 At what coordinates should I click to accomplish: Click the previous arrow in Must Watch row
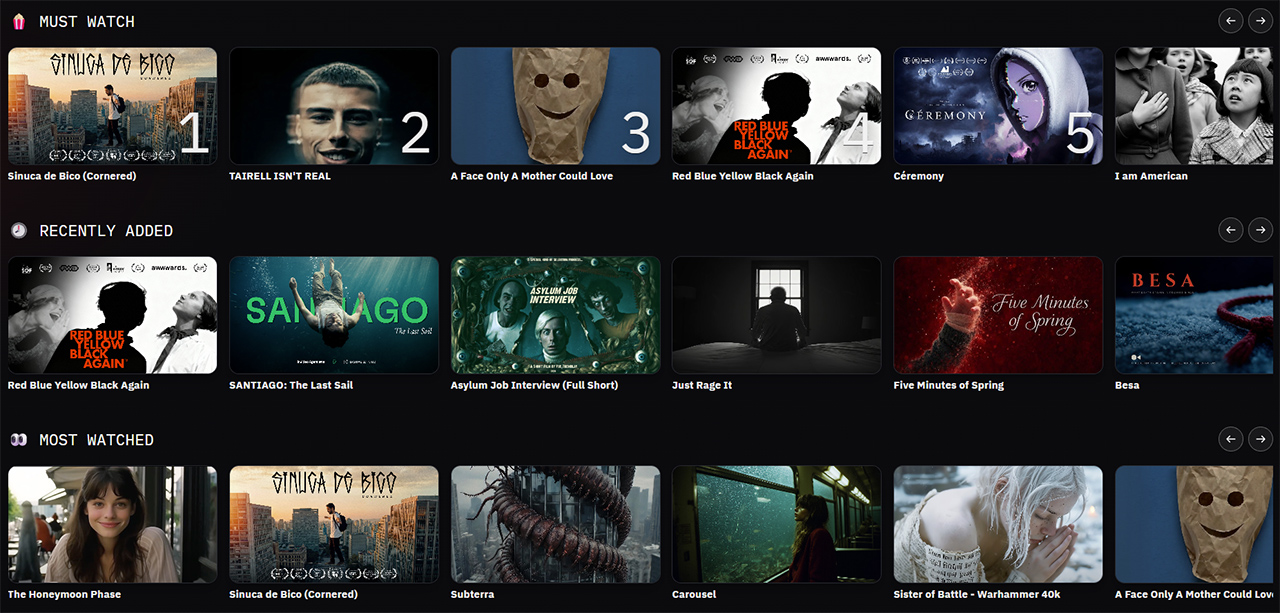[x=1231, y=20]
